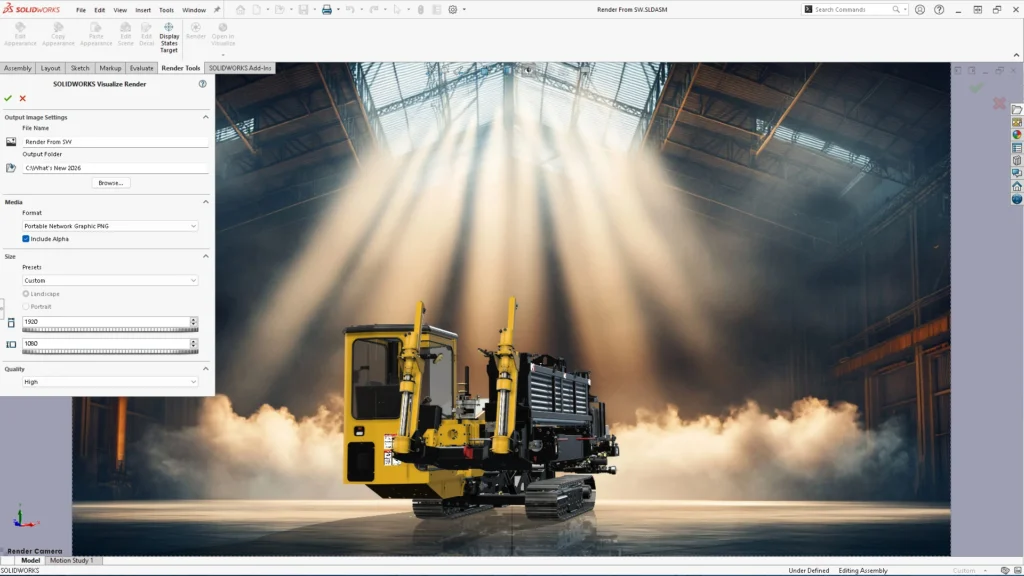
Task: Open the Quality dropdown set to High
Action: tap(110, 382)
